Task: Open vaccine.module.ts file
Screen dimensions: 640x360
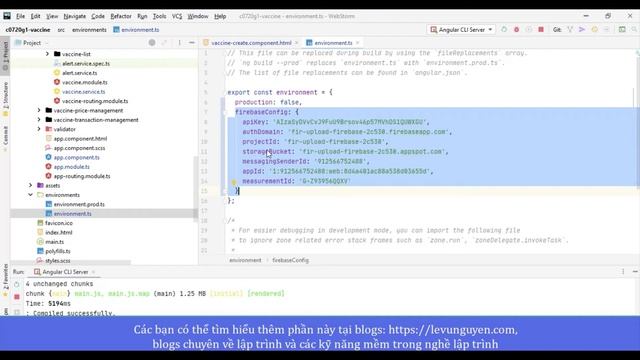Action: click(84, 82)
